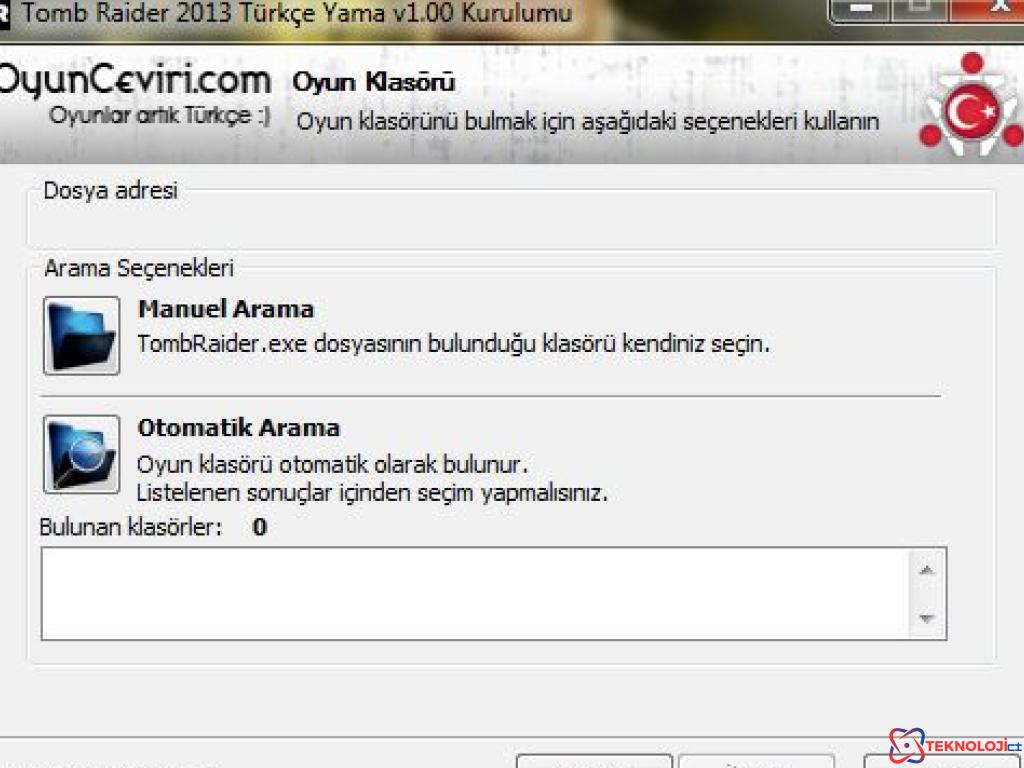
Task: Open manual search via the folder icon
Action: click(82, 335)
